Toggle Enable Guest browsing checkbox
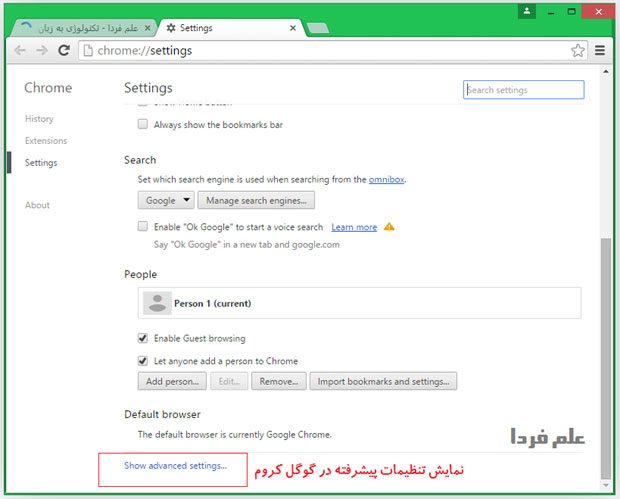Screen dimensions: 620x499 click(x=143, y=338)
